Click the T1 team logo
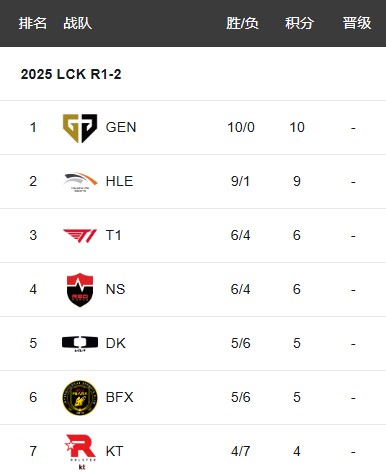This screenshot has height=474, width=386. click(80, 236)
